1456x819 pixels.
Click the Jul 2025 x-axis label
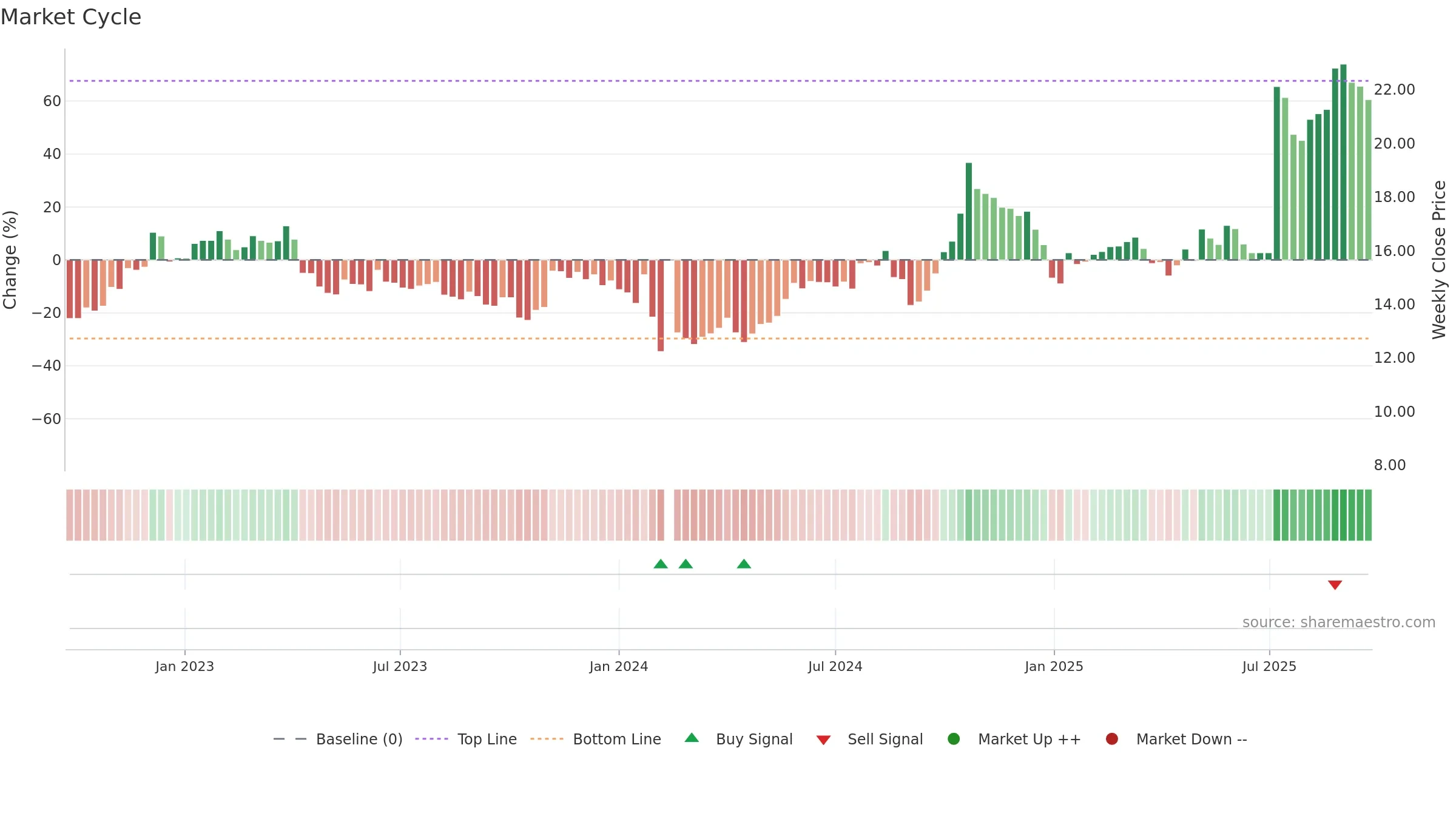coord(1269,666)
